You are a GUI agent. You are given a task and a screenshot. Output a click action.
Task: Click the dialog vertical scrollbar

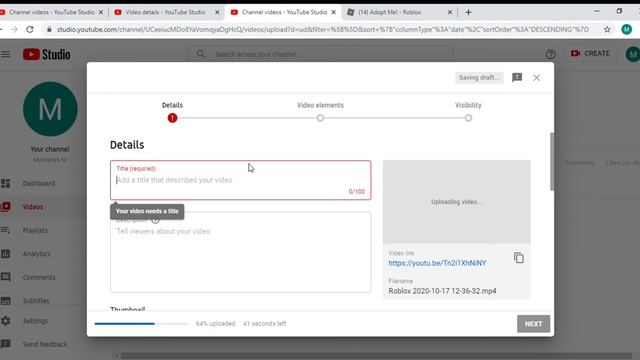tap(552, 162)
